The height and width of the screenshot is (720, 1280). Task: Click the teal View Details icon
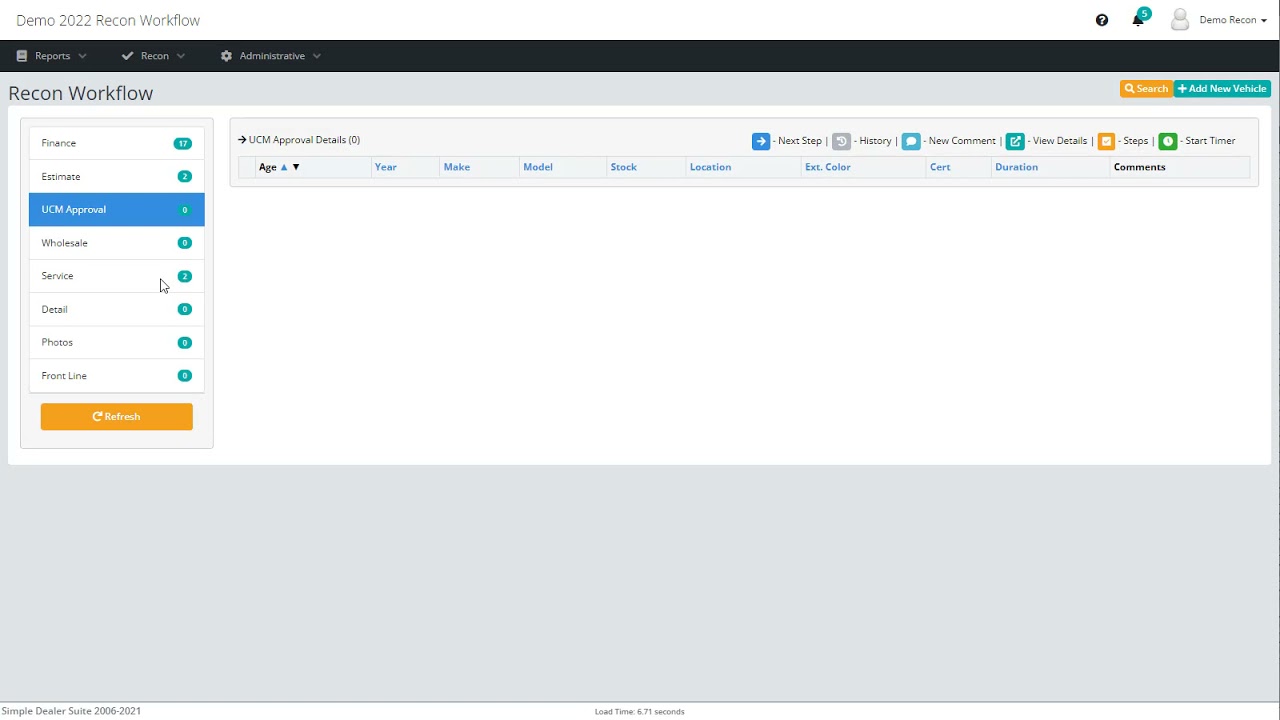1015,141
